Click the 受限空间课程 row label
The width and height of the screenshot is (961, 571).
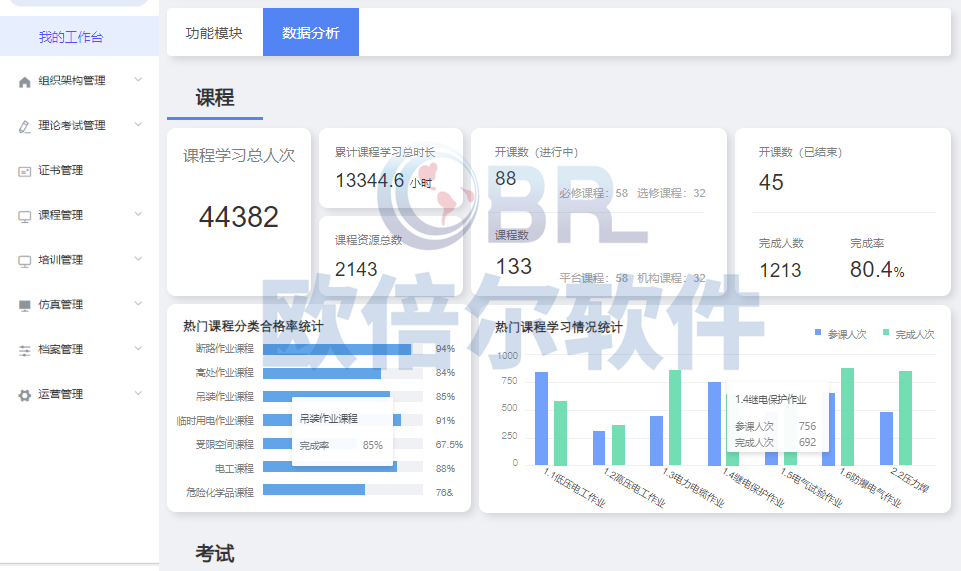click(224, 444)
